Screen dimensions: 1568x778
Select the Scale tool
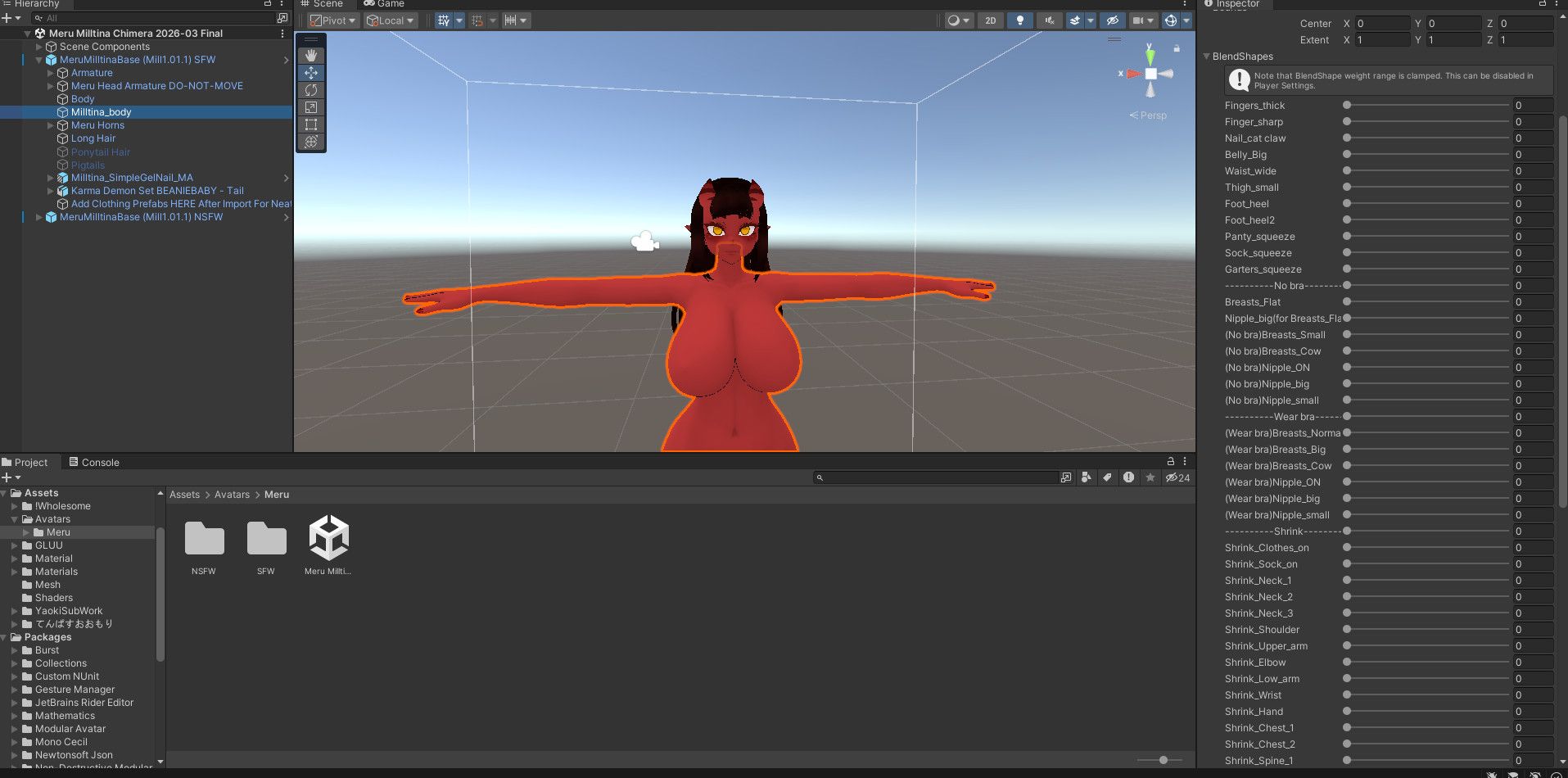(311, 107)
